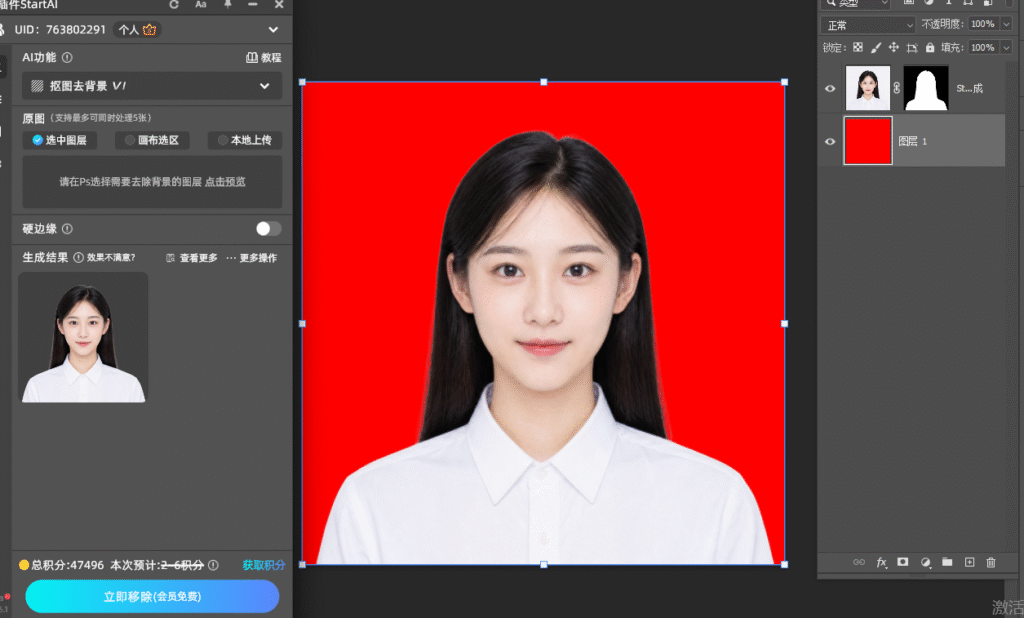
Task: Click 查看更多 to view more results
Action: coord(192,258)
